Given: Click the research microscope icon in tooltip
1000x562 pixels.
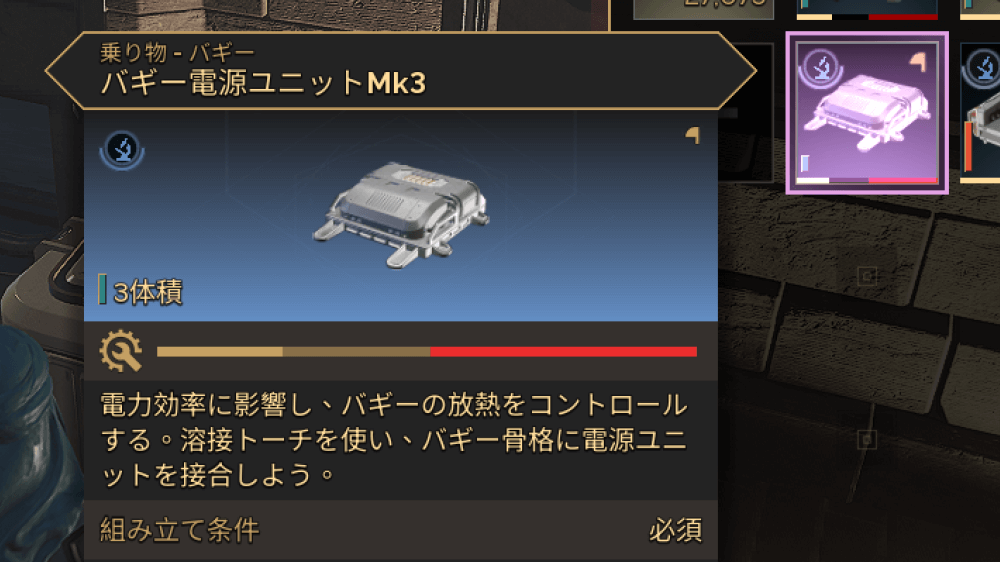Looking at the screenshot, I should coord(122,151).
